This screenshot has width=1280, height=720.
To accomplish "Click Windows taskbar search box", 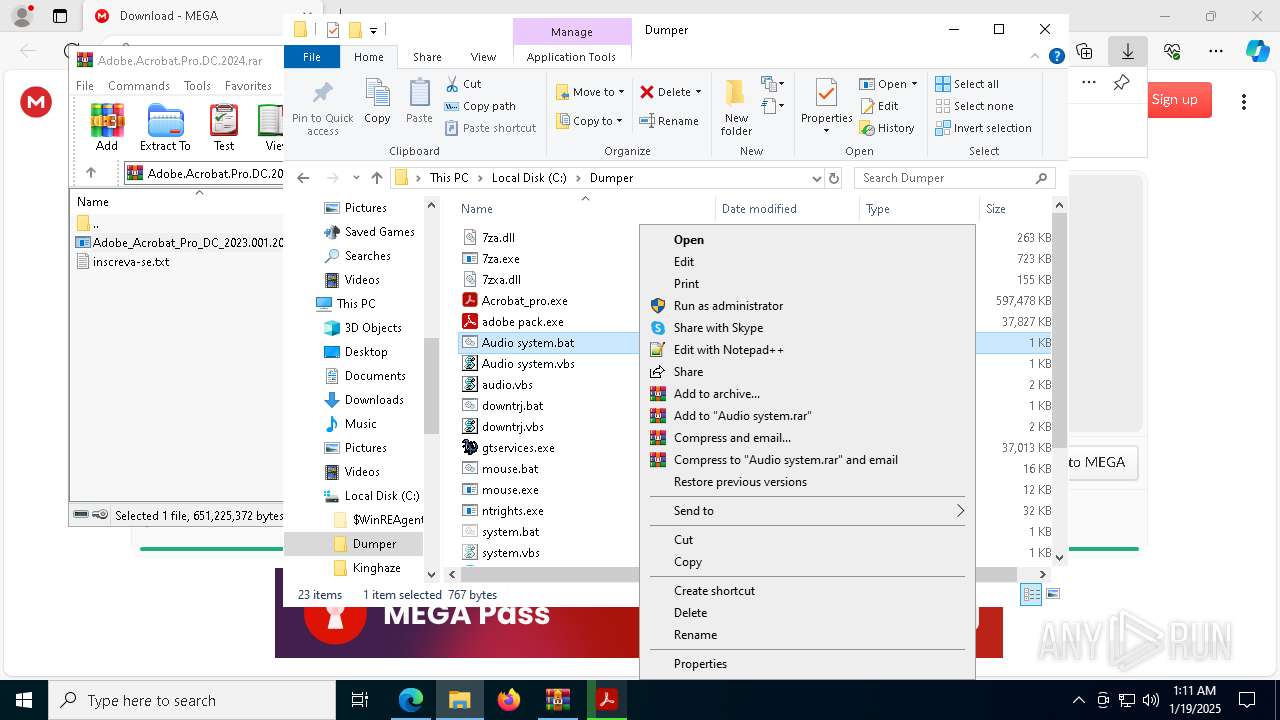I will [x=192, y=700].
